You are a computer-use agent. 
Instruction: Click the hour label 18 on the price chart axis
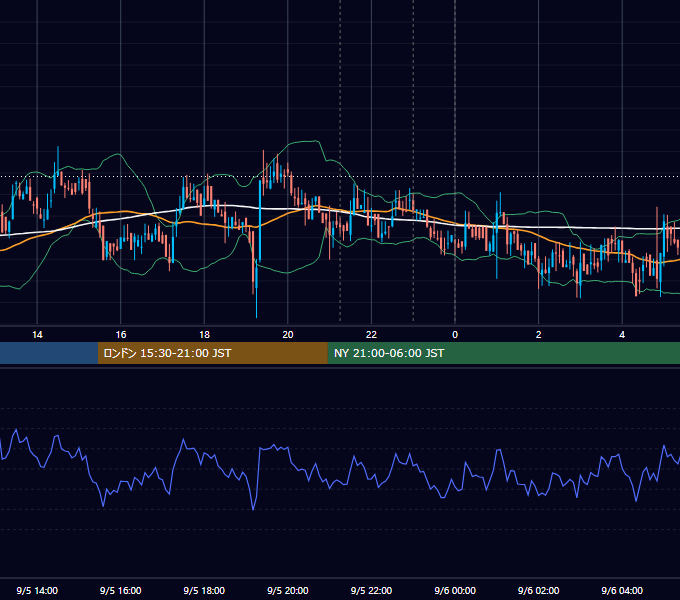coord(204,335)
